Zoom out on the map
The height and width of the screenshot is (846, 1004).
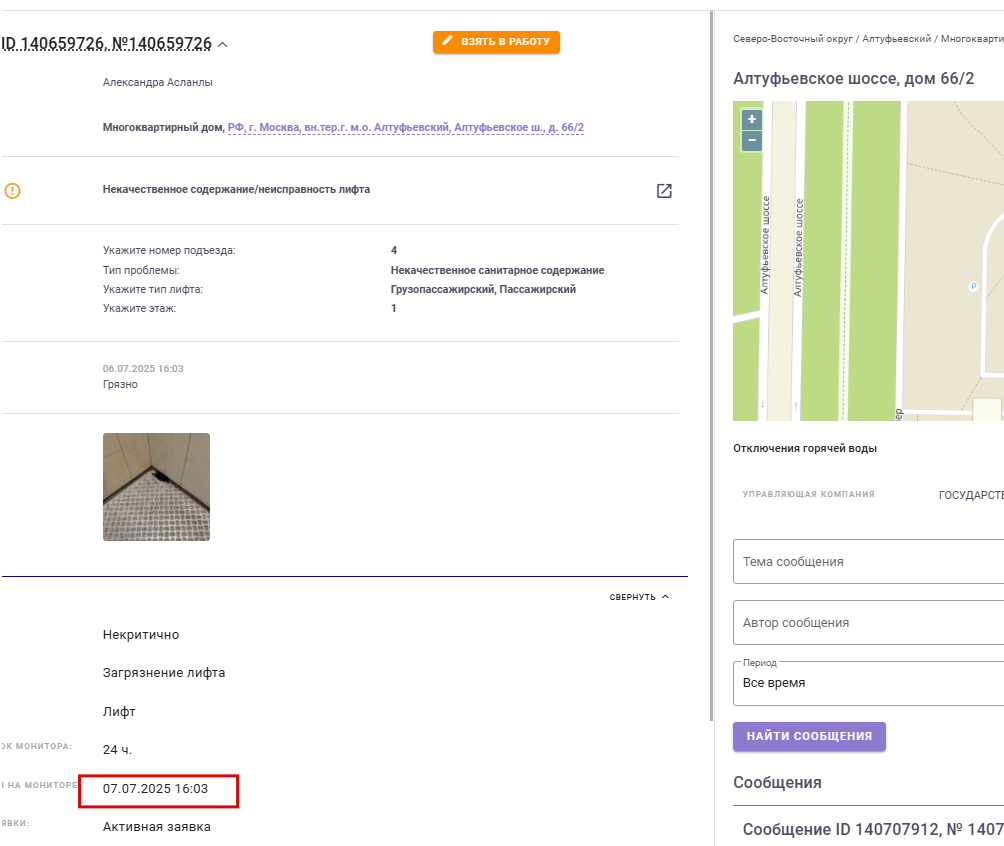click(x=752, y=140)
